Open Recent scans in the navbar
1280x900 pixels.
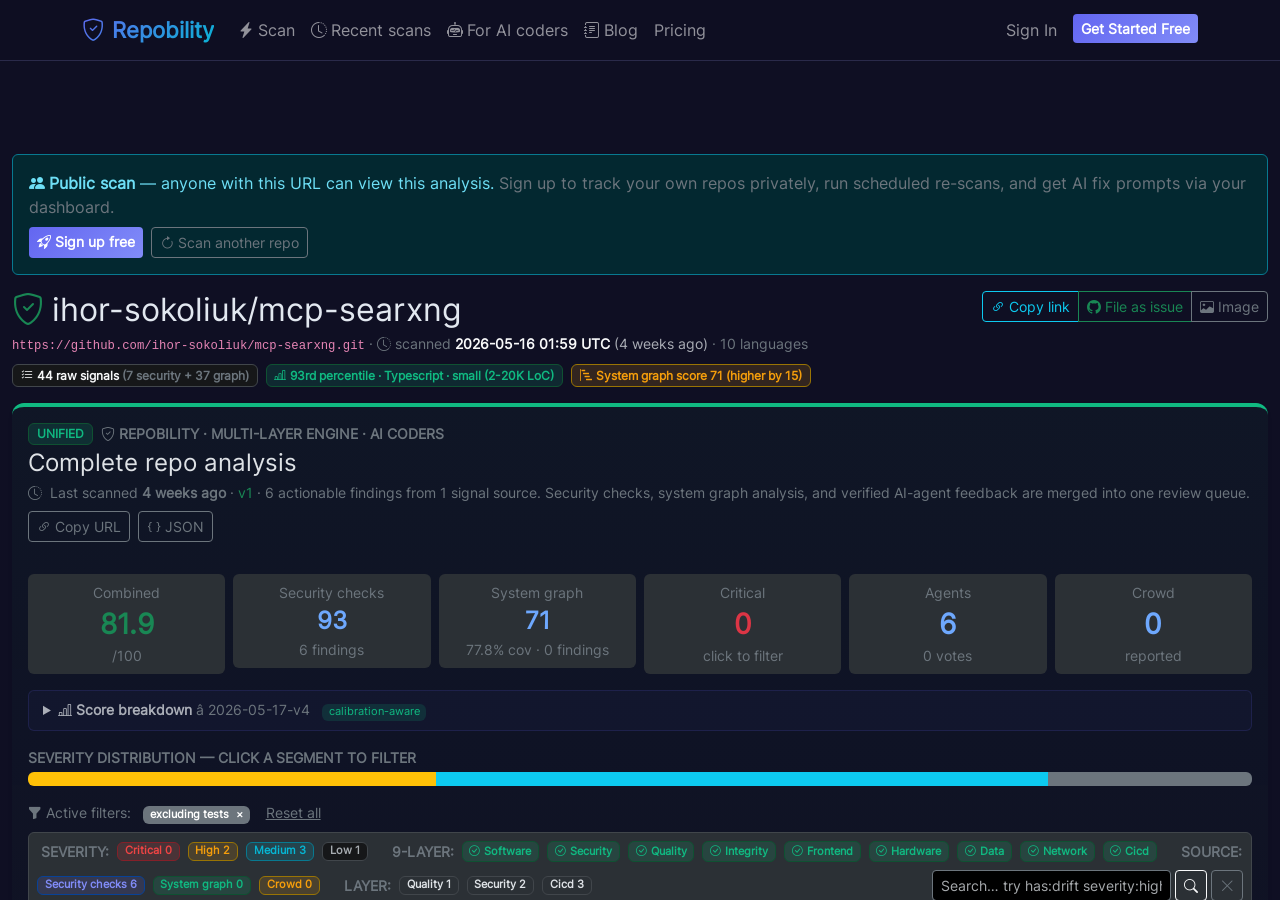pos(371,30)
